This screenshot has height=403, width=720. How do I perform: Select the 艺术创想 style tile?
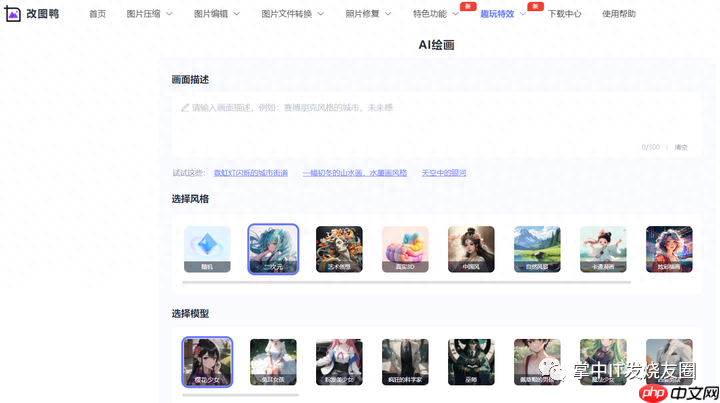click(339, 249)
